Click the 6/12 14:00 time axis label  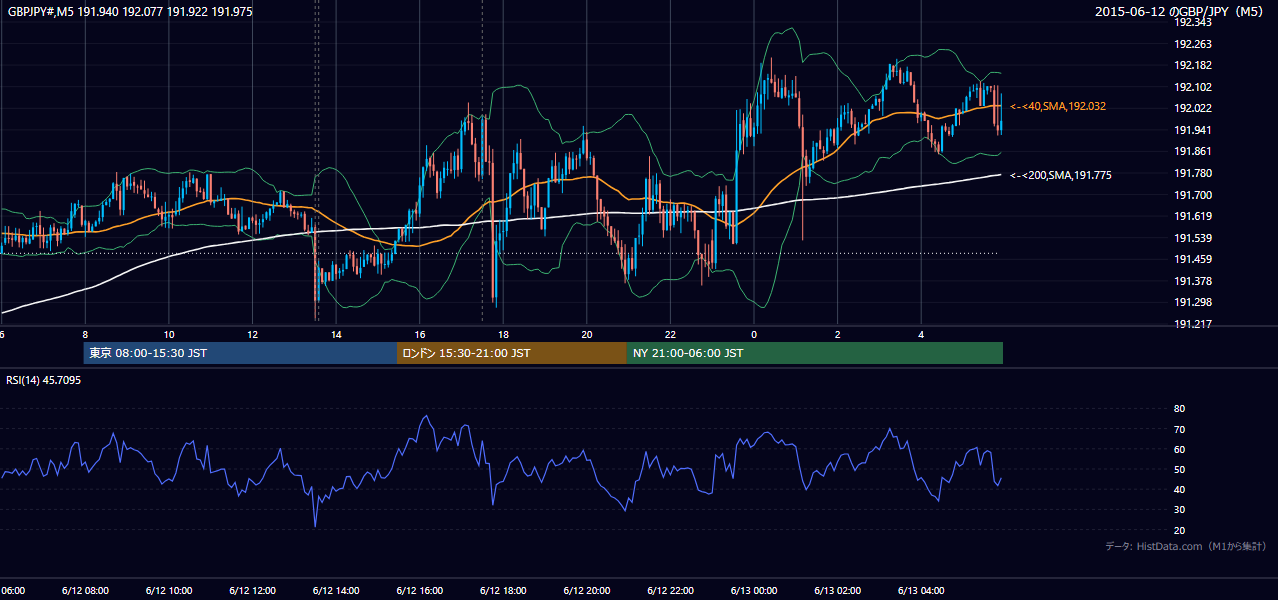[x=336, y=590]
